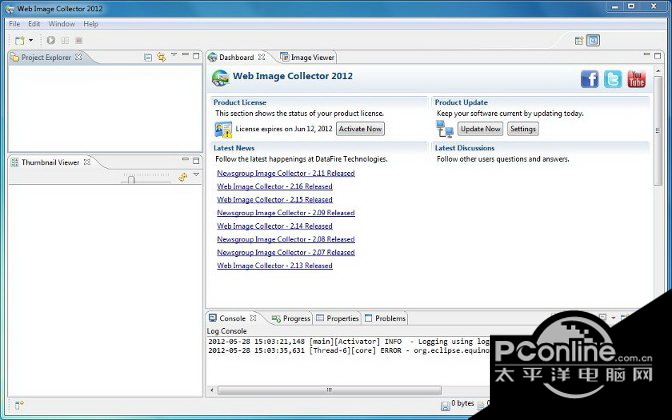This screenshot has width=672, height=420.
Task: Click the Product License section header
Action: coord(240,102)
